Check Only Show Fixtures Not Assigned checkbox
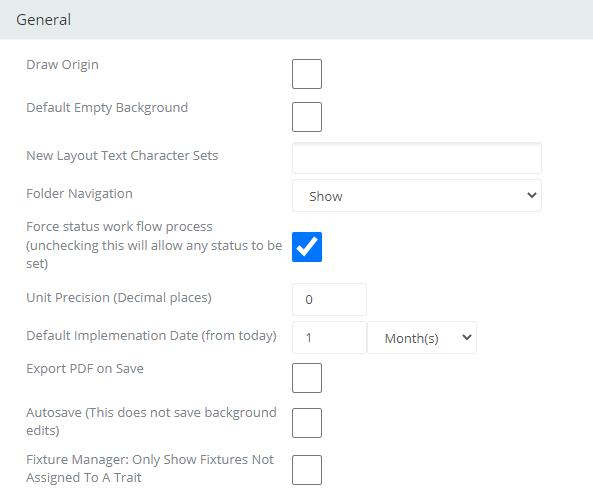The image size is (593, 502). [x=307, y=470]
